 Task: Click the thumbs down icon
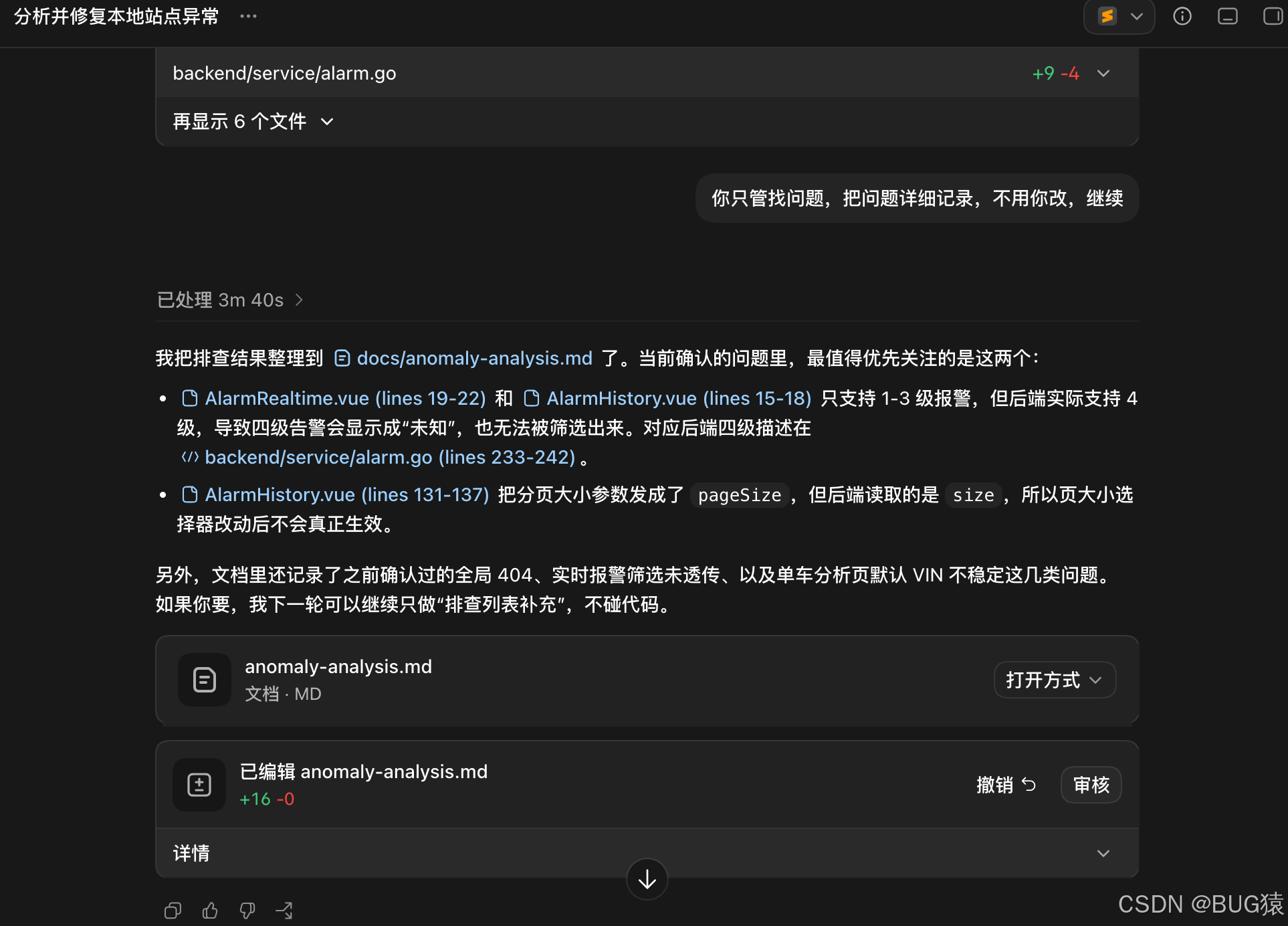(247, 911)
